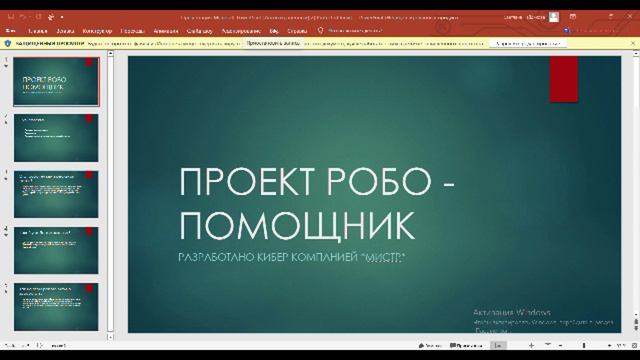Click the slide counter in status bar
Viewport: 640px width, 360px height.
click(16, 346)
